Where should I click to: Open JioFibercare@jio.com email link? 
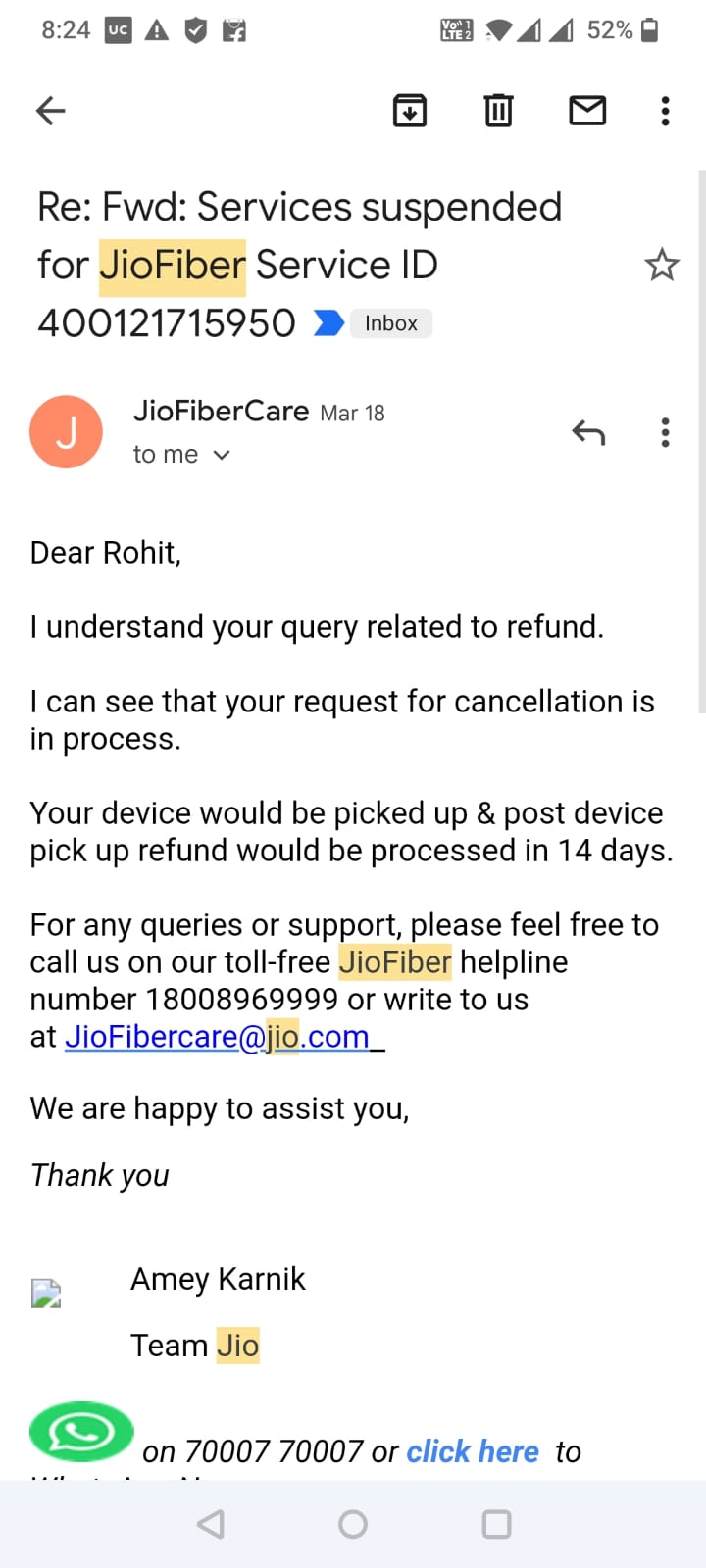coord(217,1037)
